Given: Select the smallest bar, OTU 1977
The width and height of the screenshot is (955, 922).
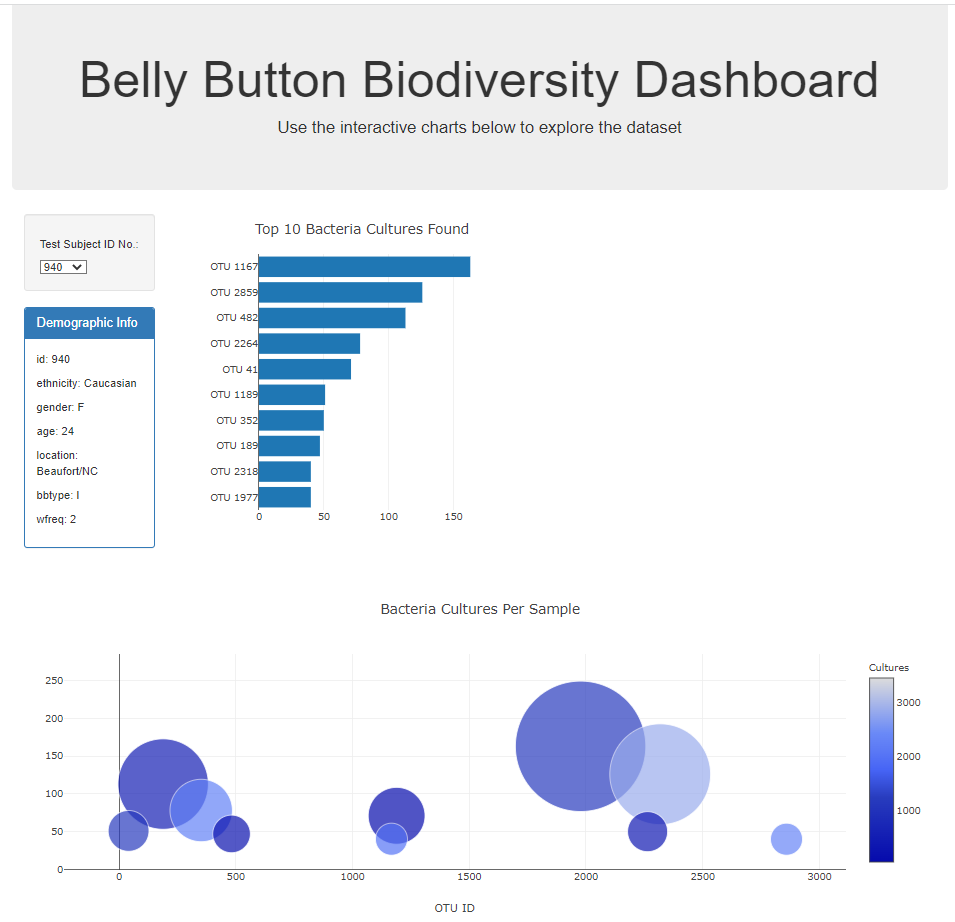Looking at the screenshot, I should pyautogui.click(x=284, y=496).
